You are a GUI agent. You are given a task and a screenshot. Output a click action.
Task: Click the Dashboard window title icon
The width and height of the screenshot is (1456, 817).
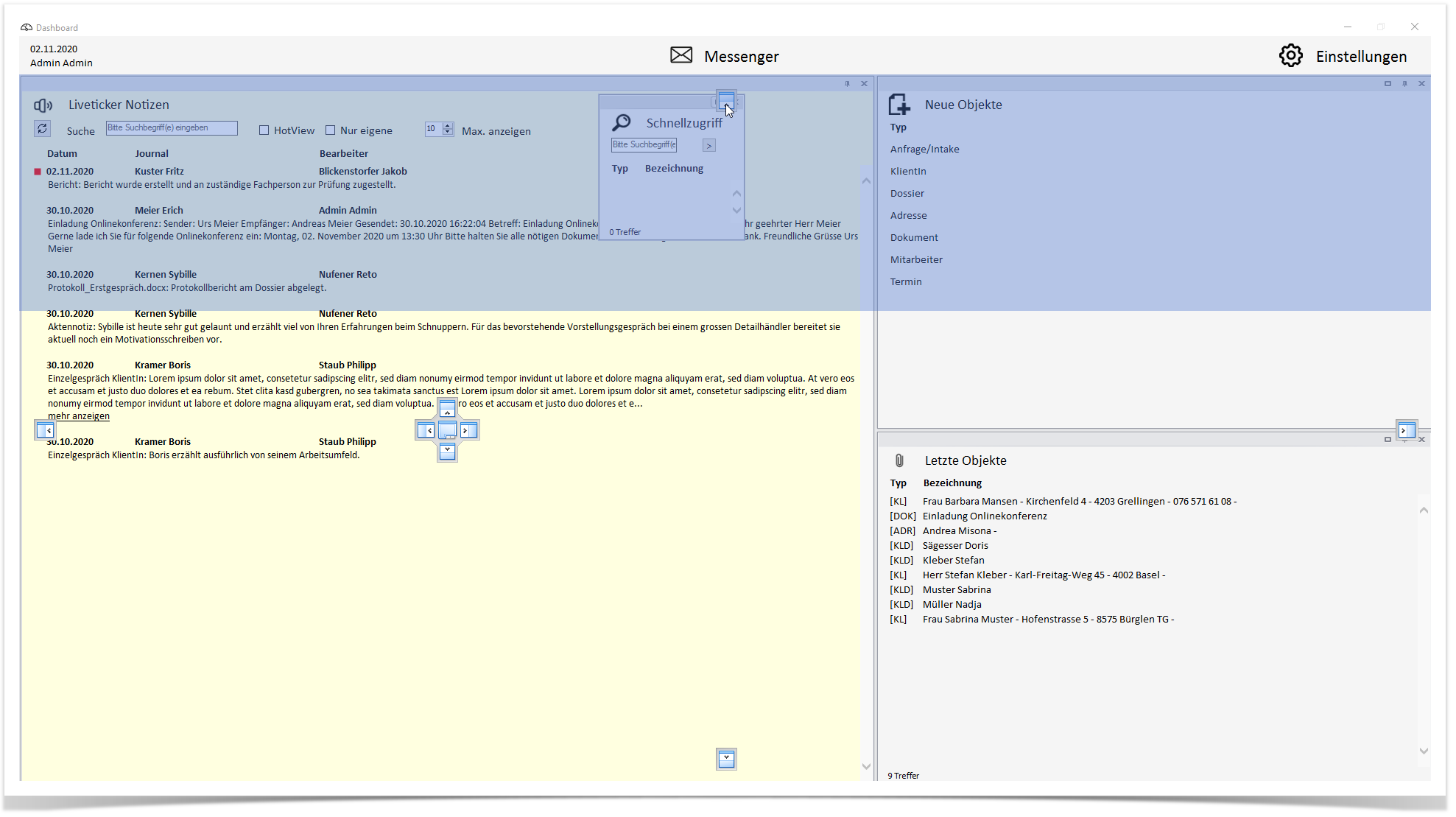tap(27, 27)
